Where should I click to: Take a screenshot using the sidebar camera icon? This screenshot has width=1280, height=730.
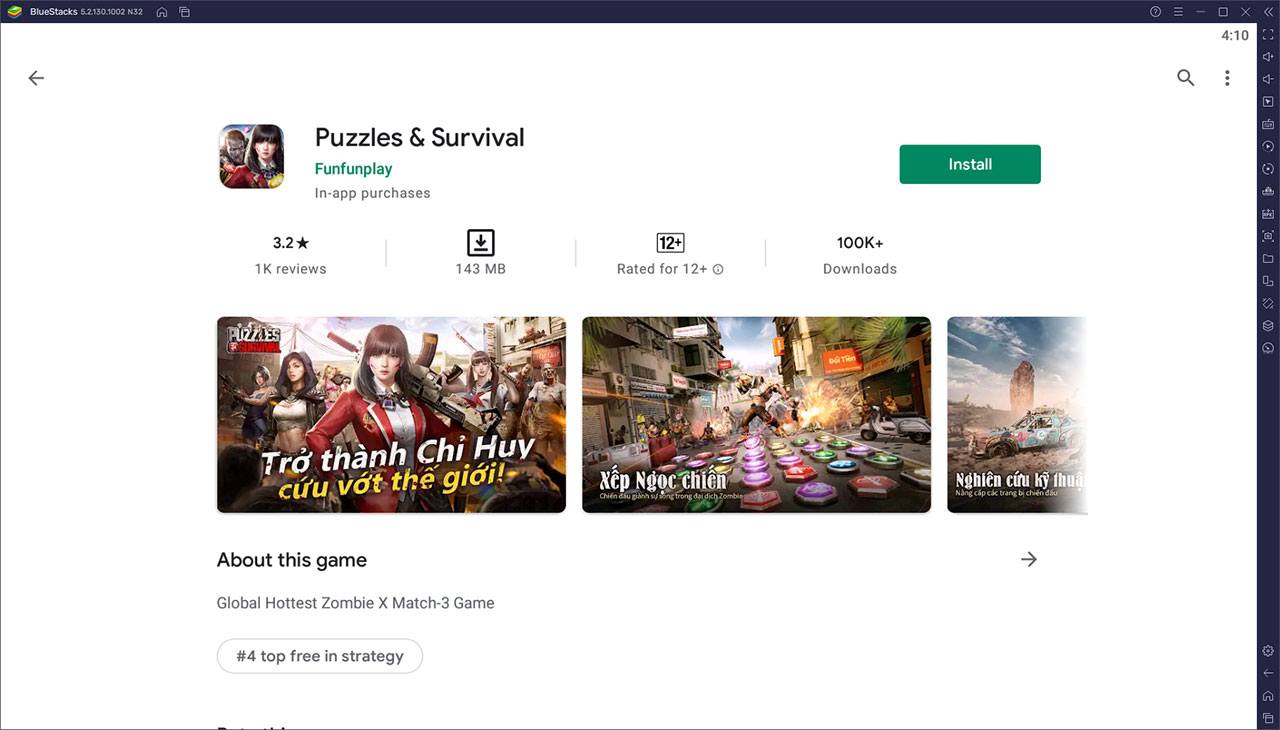click(x=1268, y=236)
